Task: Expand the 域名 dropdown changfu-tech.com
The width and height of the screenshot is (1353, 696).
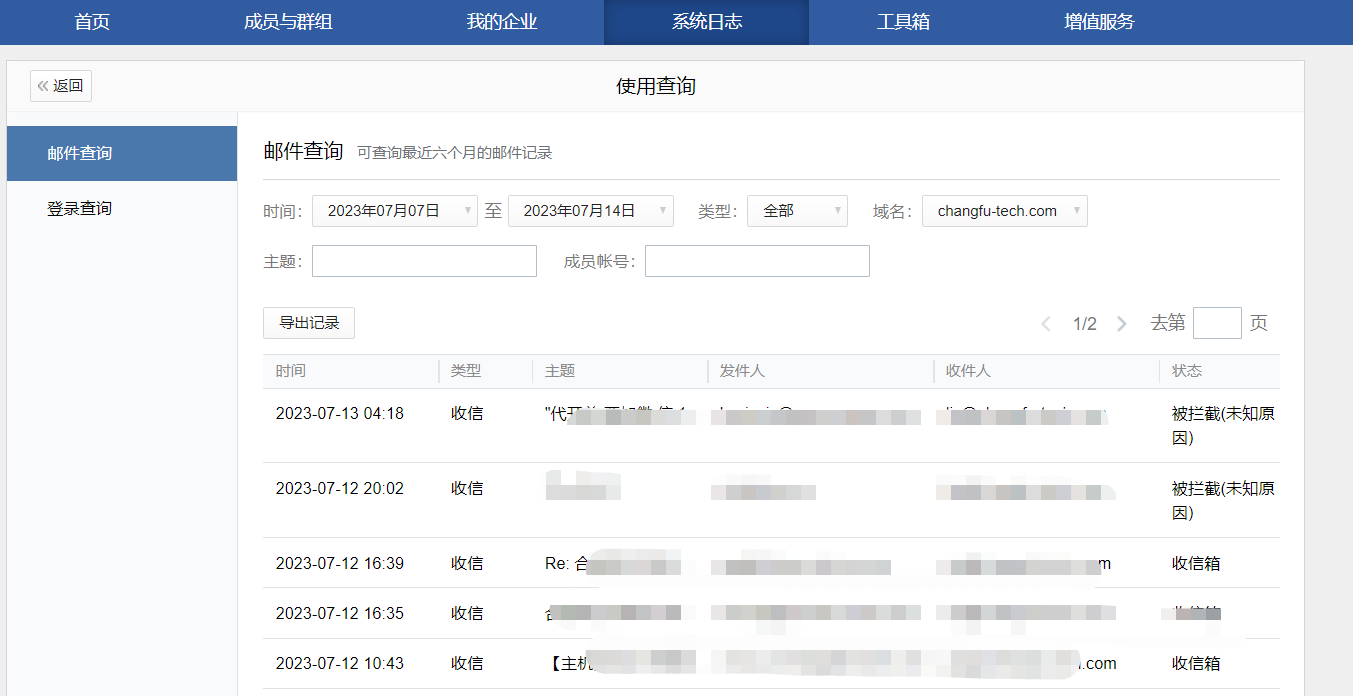Action: coord(1004,211)
